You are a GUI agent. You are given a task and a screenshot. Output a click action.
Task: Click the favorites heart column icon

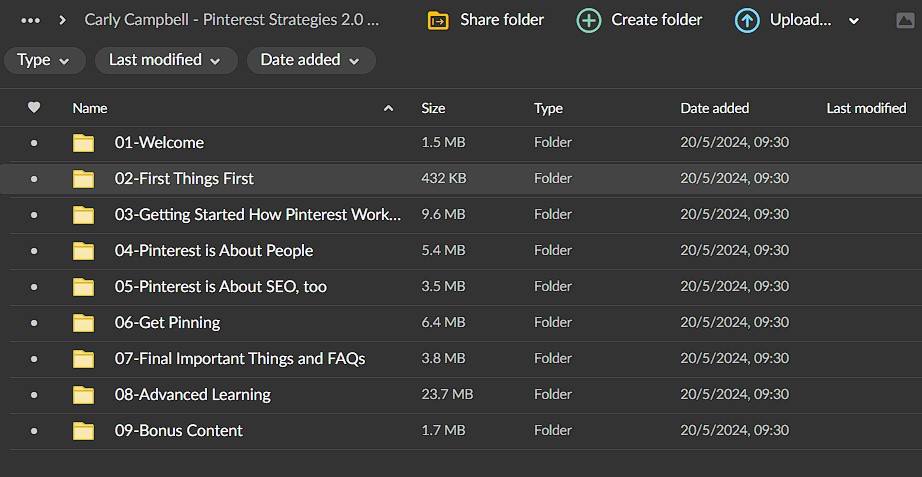coord(34,108)
